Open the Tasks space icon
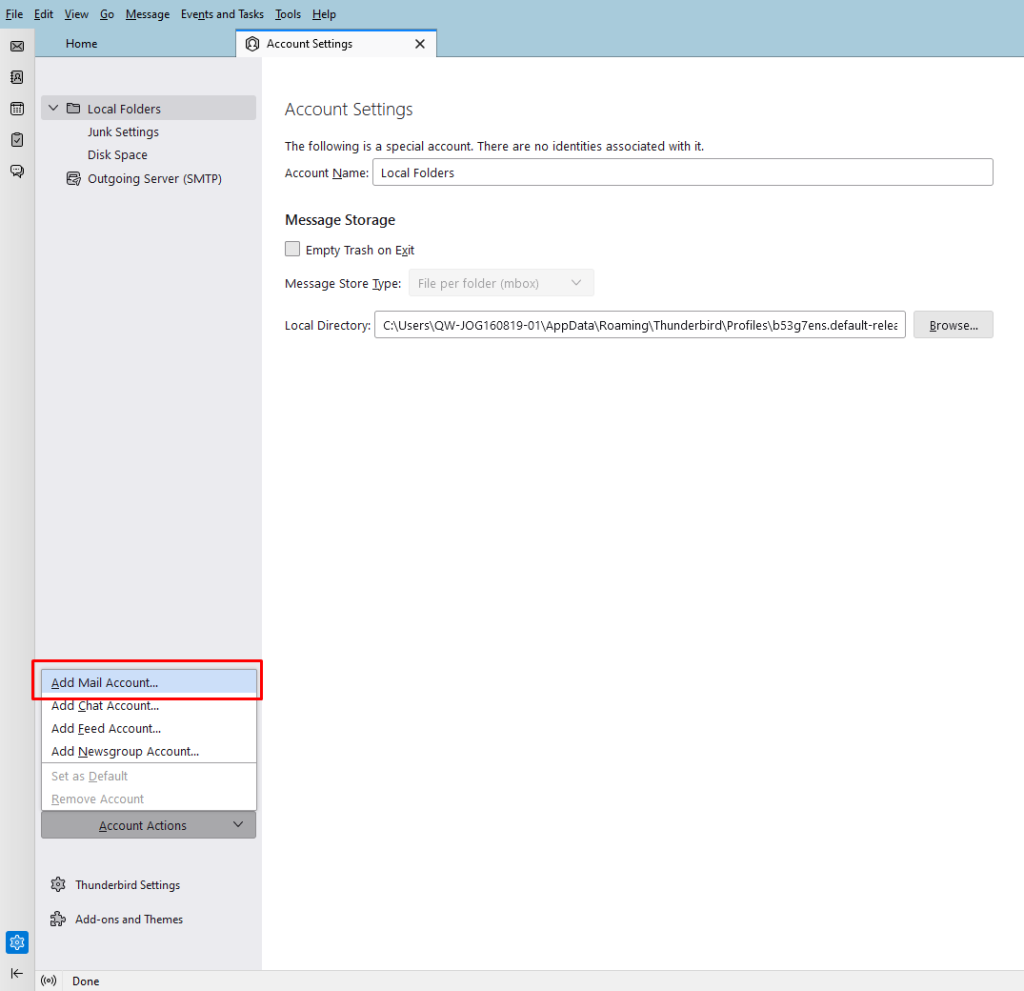The image size is (1024, 991). coord(17,139)
